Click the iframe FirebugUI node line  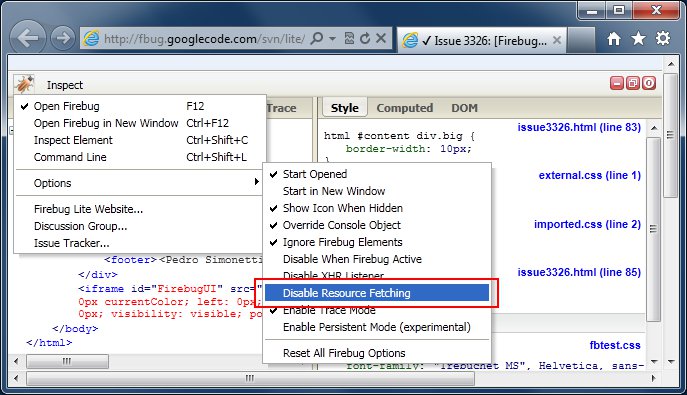171,289
